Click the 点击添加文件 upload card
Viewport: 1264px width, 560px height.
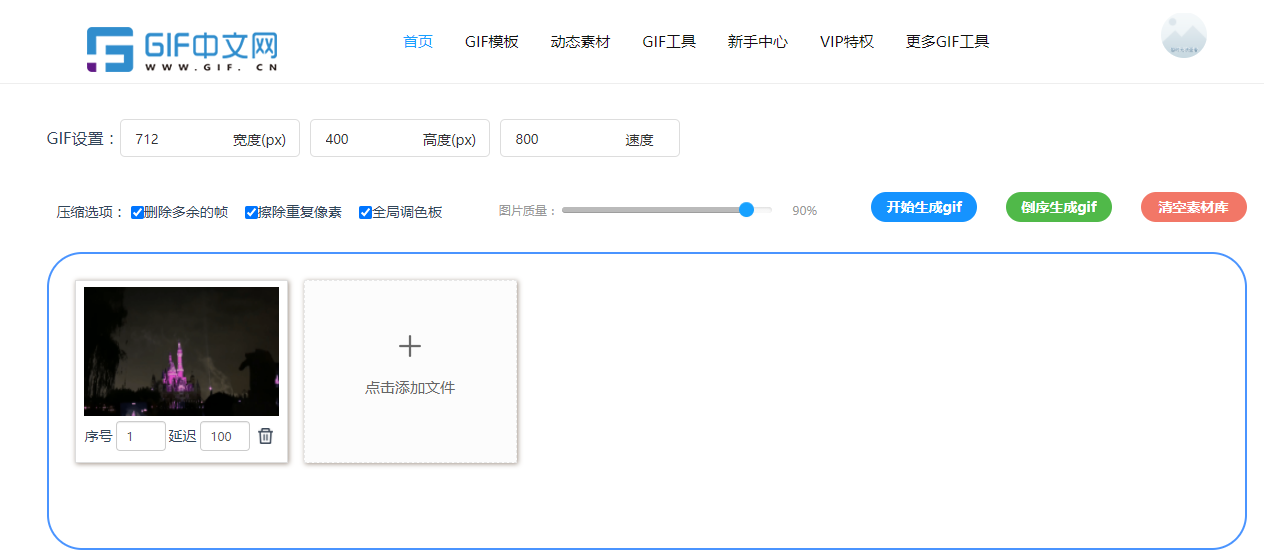[x=410, y=371]
